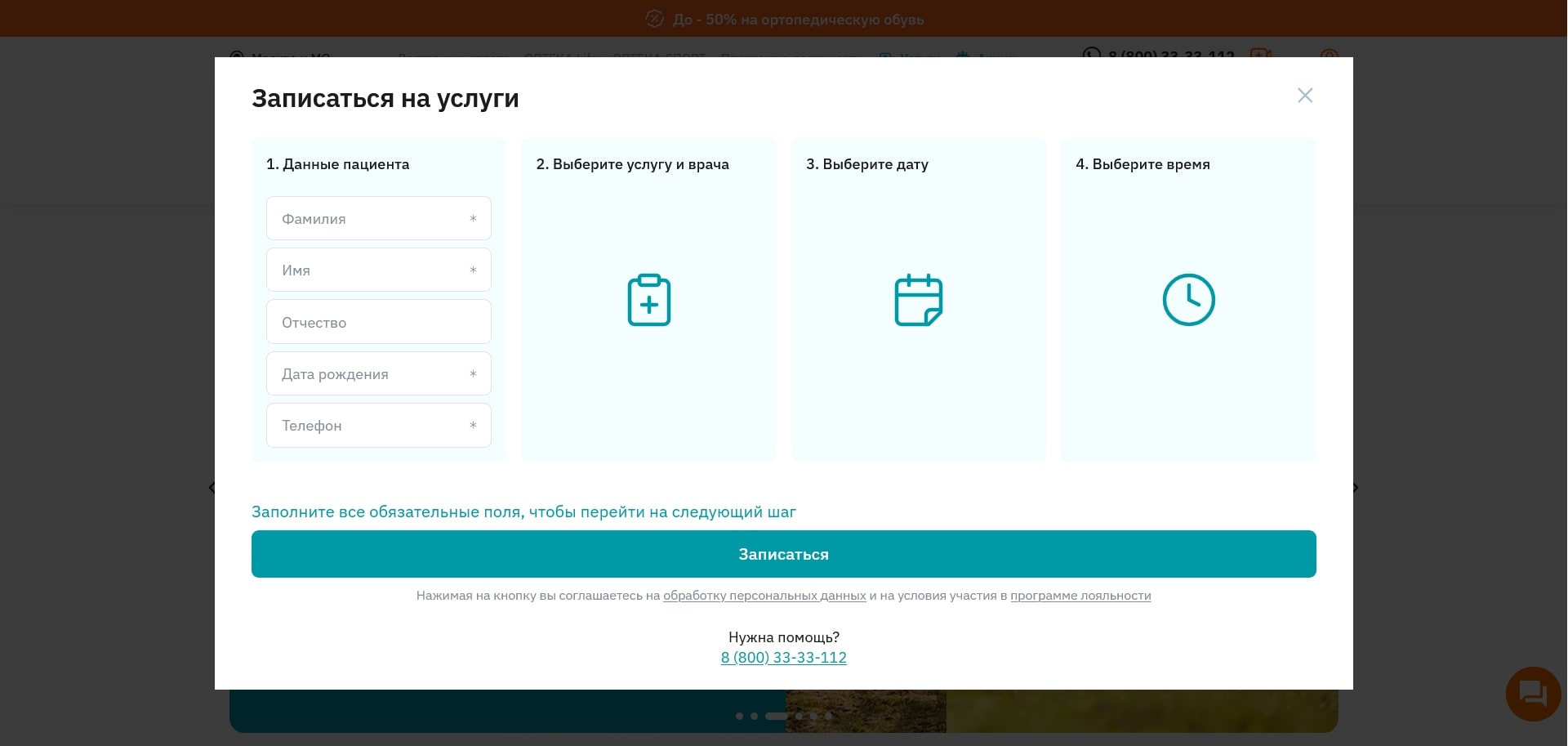Open the обработку персональных данных link
Screen dimensions: 1568x746
(x=764, y=596)
